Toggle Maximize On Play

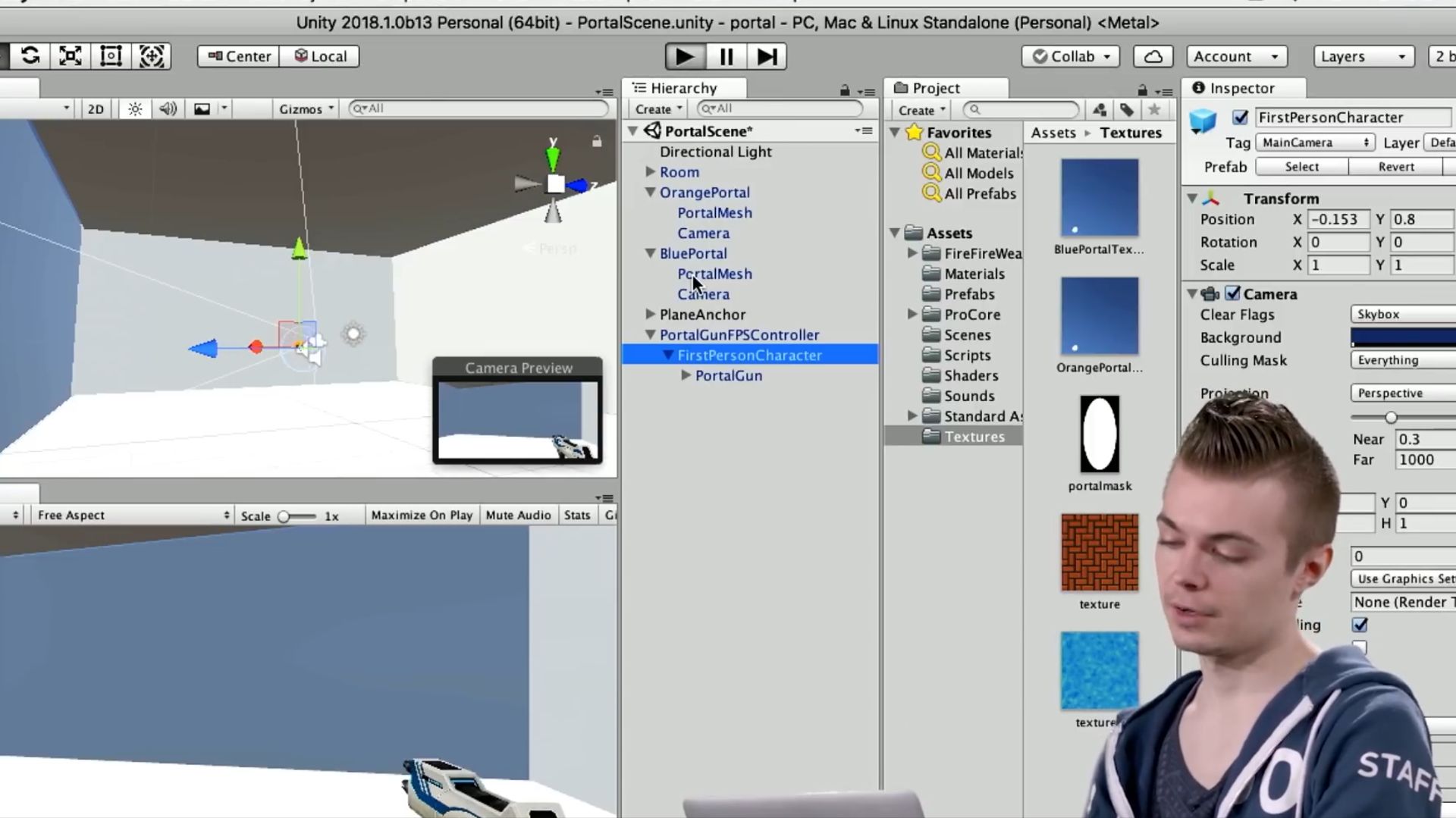click(x=422, y=516)
